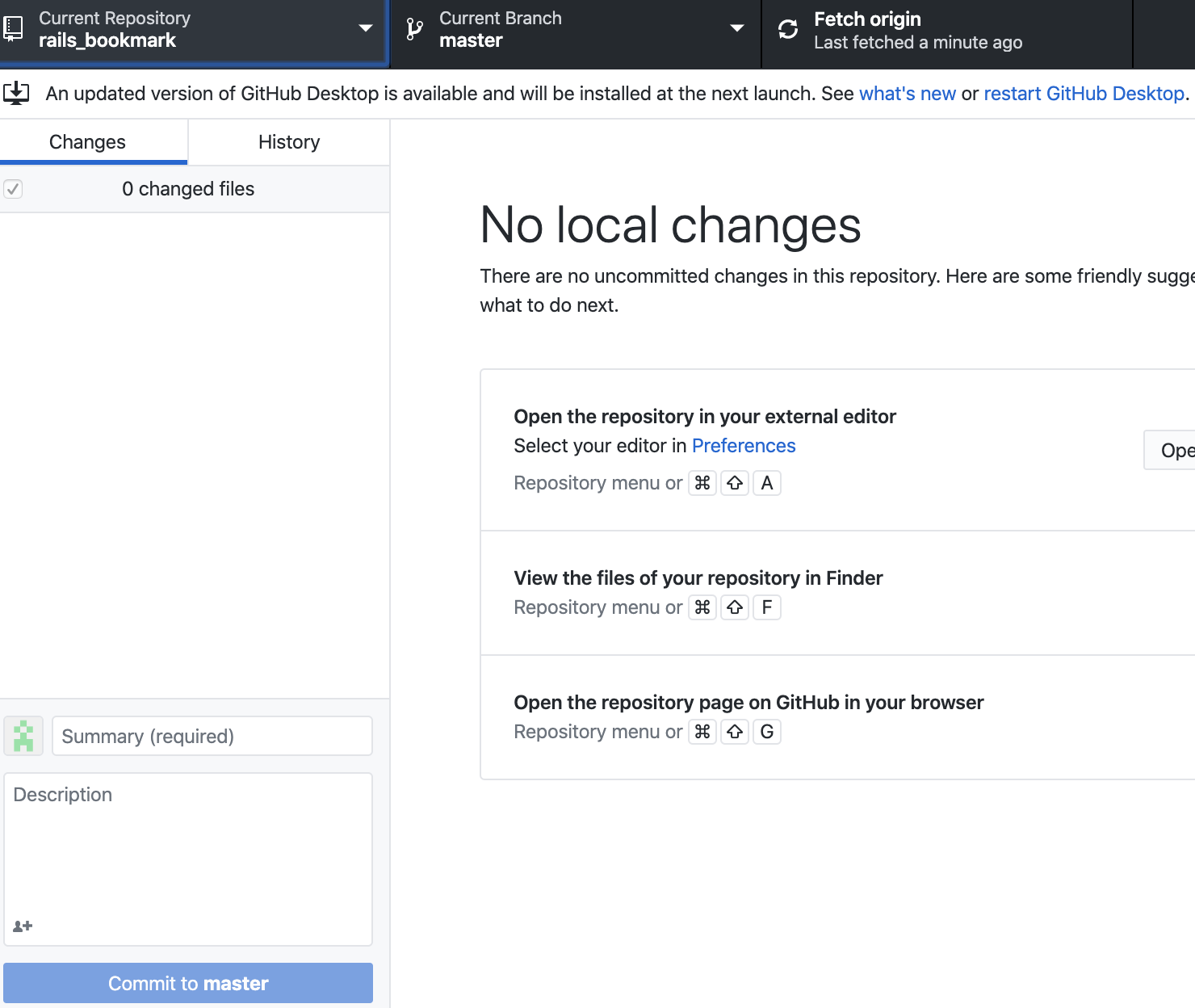Screen dimensions: 1195x1008
Task: Click the A shortcut key badge
Action: coord(767,483)
